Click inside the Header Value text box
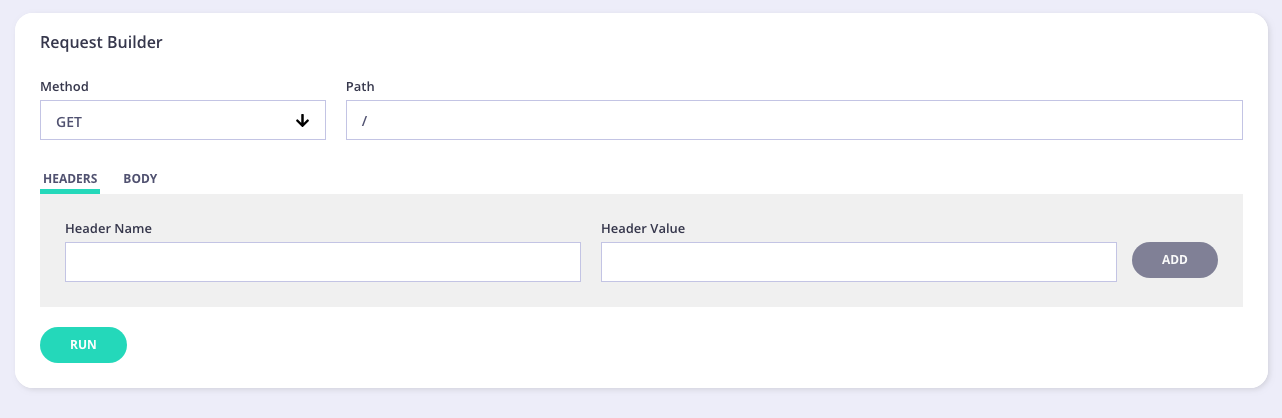Screen dimensions: 1282x418 pos(858,262)
